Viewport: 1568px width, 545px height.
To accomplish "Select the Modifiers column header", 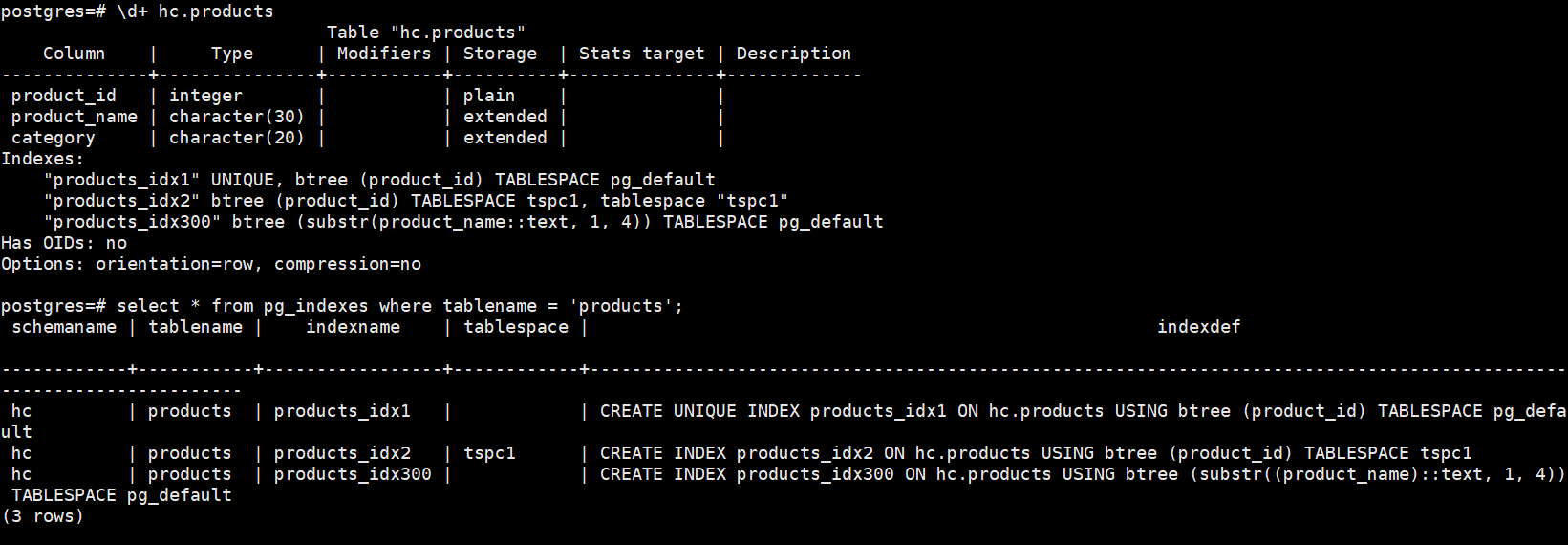I will pyautogui.click(x=383, y=54).
